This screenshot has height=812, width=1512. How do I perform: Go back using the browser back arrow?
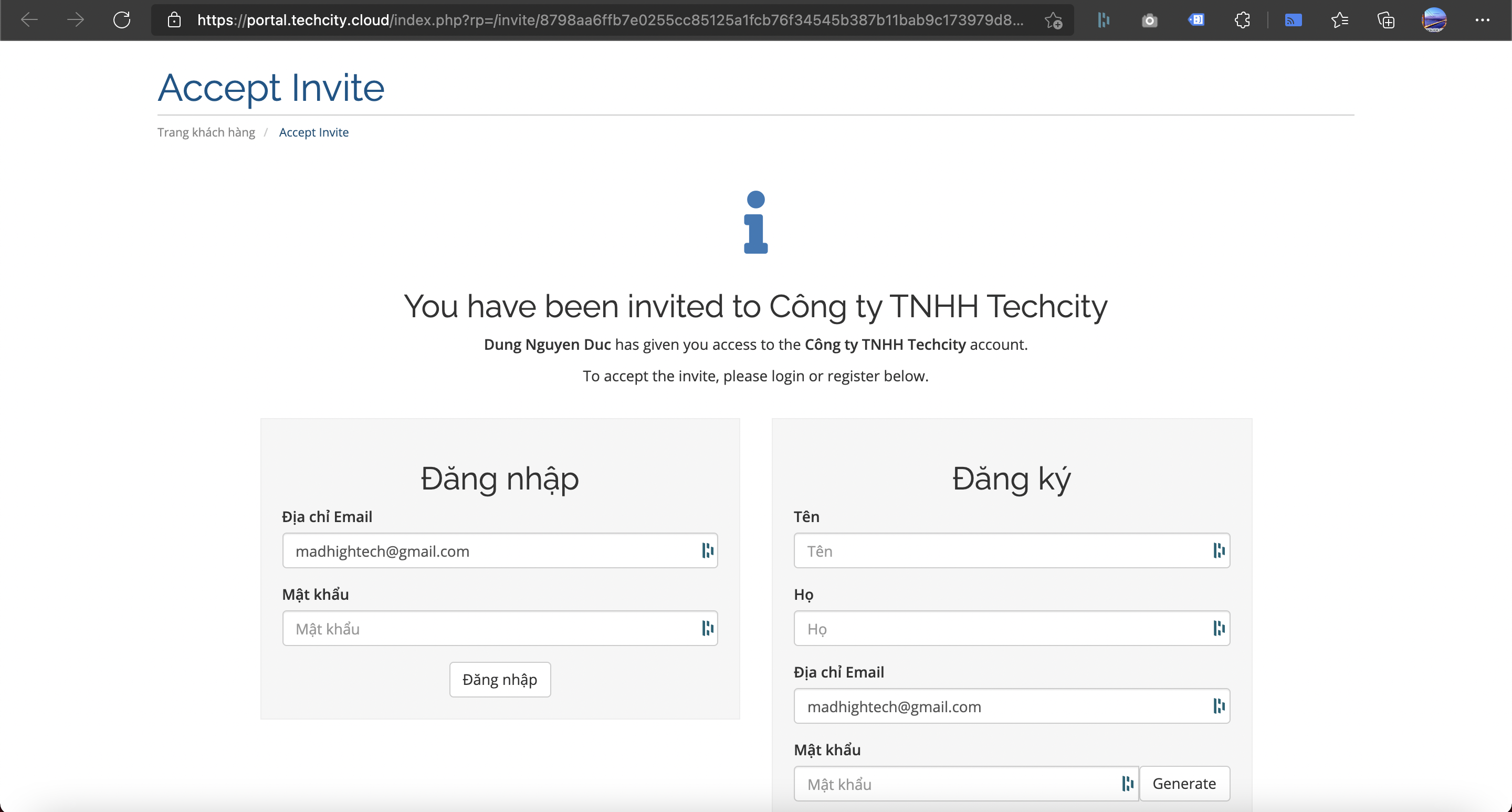point(29,20)
